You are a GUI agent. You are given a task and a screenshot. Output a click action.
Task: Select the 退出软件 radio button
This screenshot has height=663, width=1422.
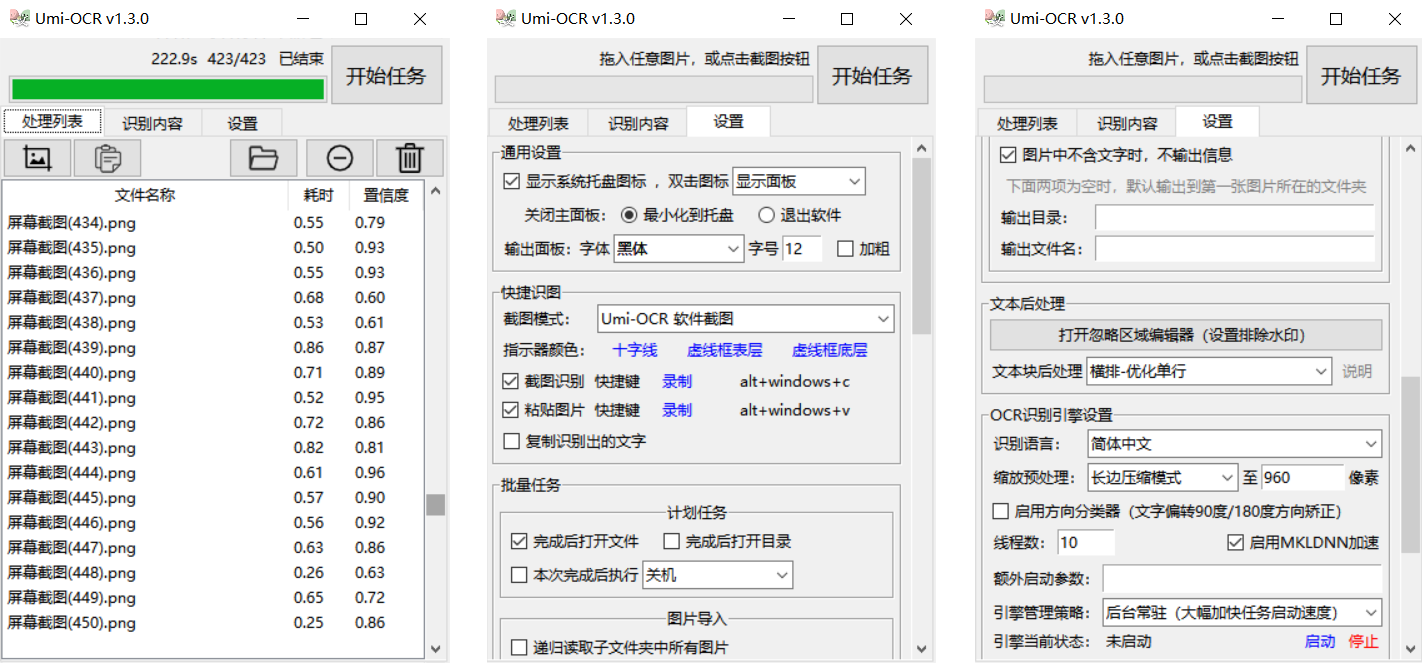tap(764, 214)
